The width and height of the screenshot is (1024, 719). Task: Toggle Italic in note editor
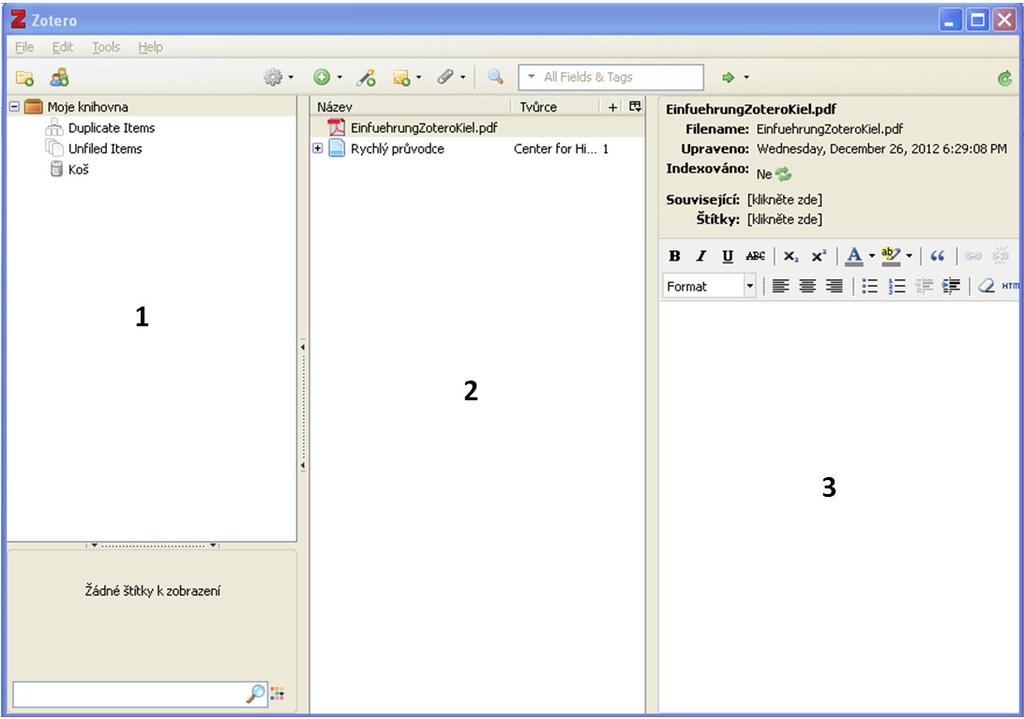tap(701, 256)
